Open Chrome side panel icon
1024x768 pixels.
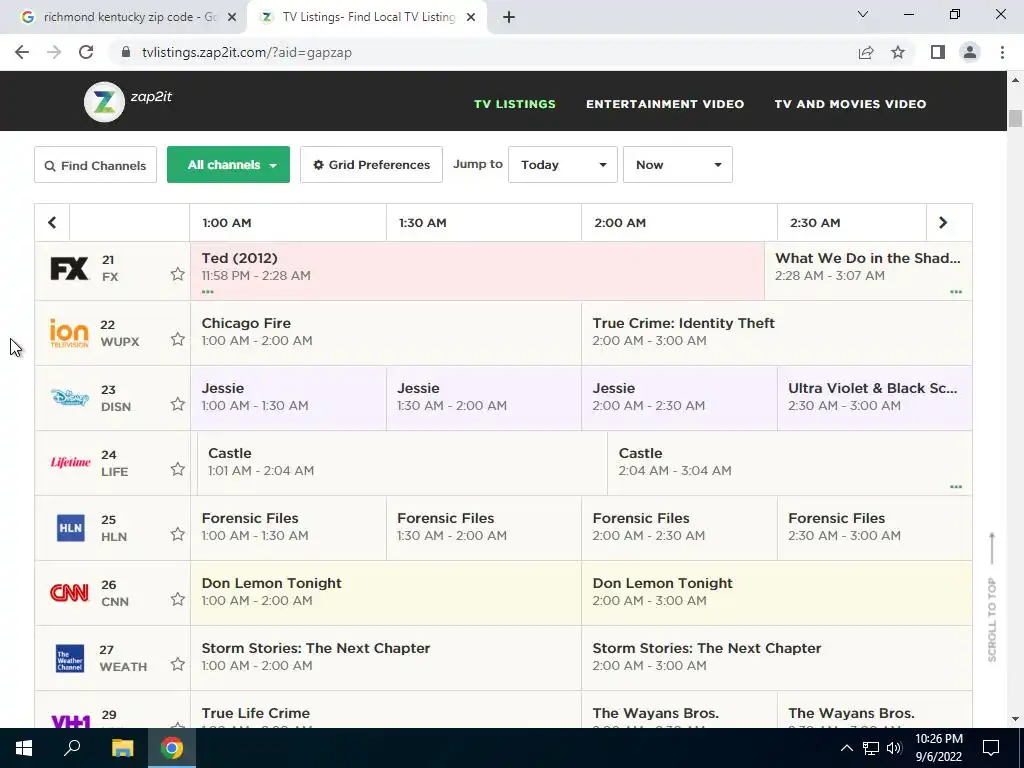[938, 52]
